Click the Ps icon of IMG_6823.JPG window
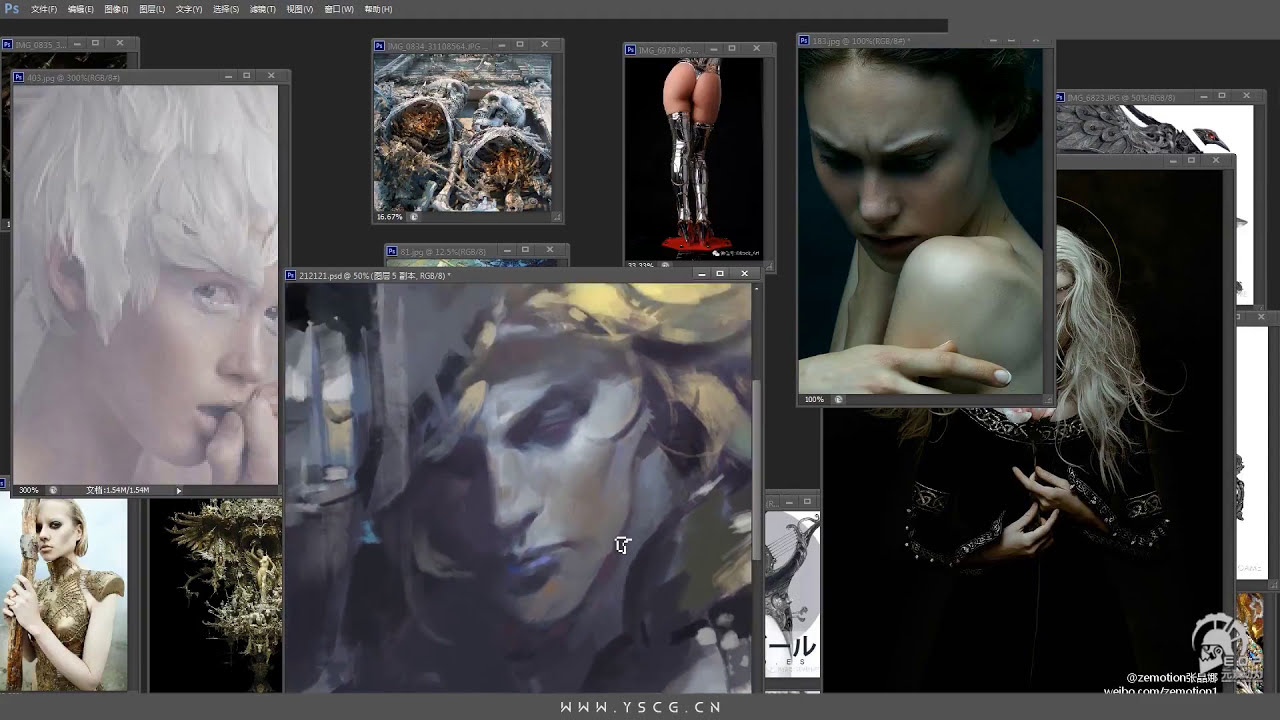 pos(1061,97)
